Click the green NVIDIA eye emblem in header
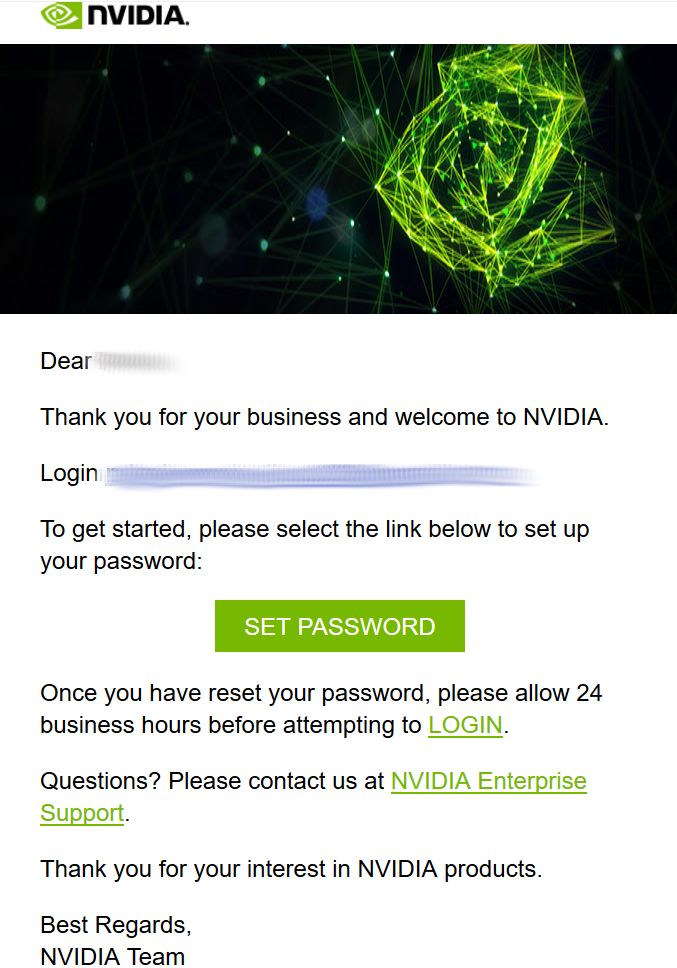The image size is (677, 968). 61,15
